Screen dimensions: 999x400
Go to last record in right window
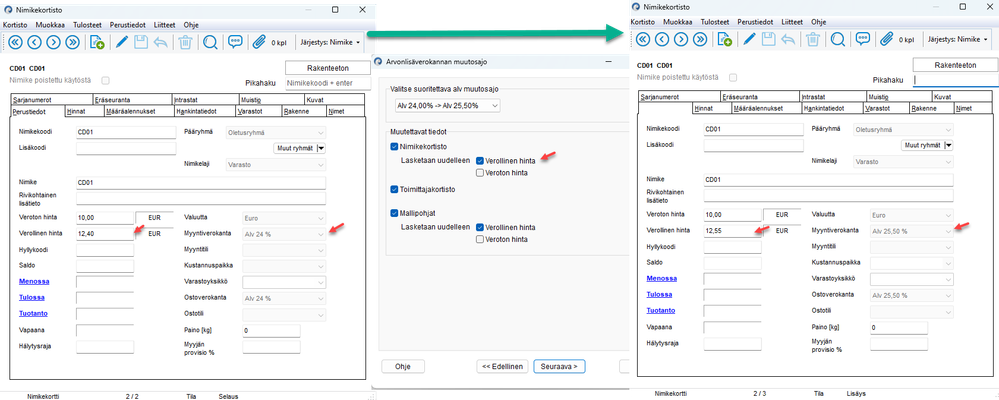click(700, 39)
